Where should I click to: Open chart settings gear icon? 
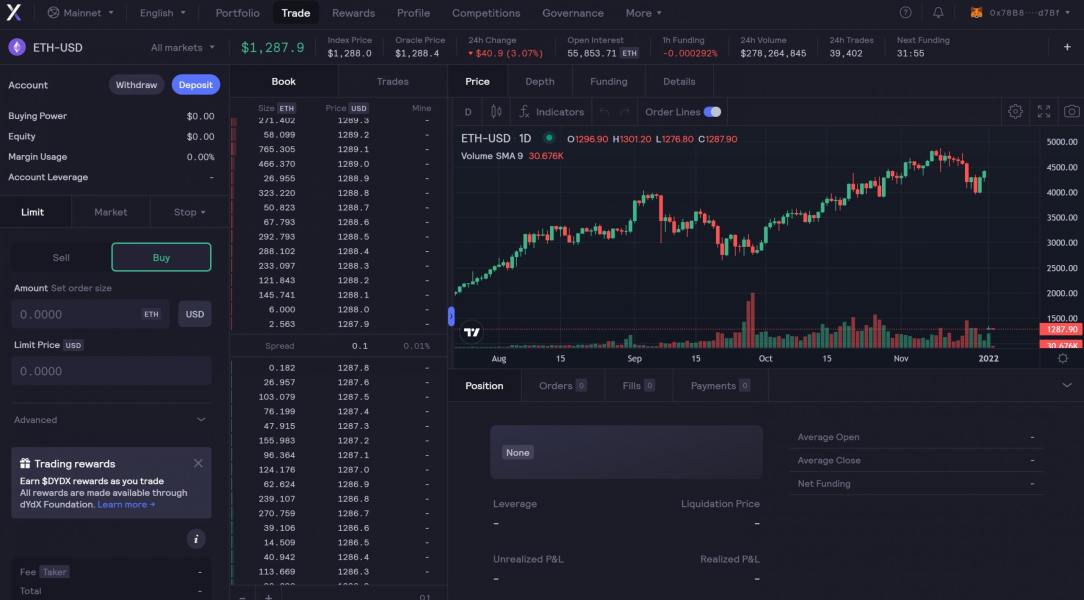pos(1015,111)
